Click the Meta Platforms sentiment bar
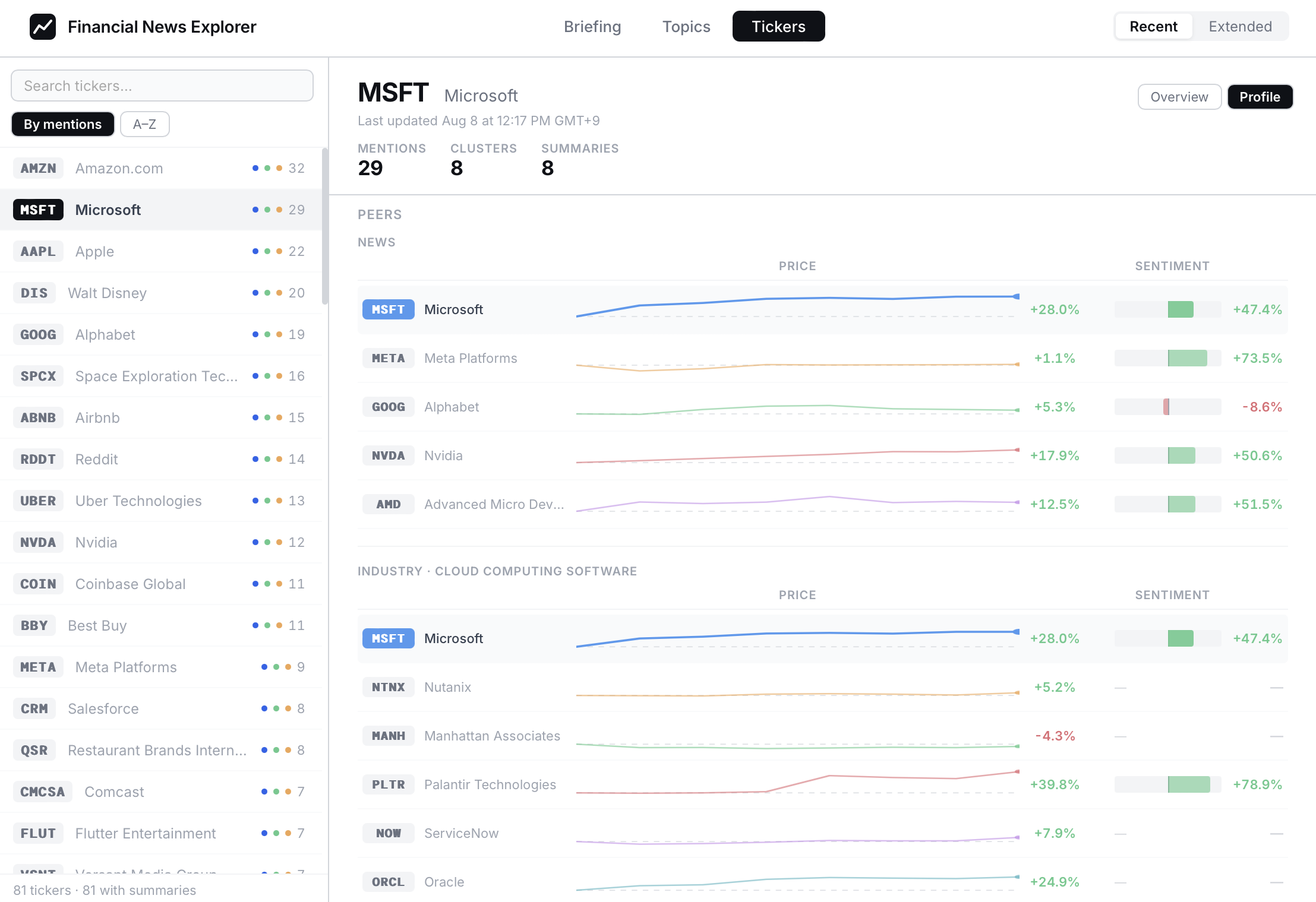 1168,358
